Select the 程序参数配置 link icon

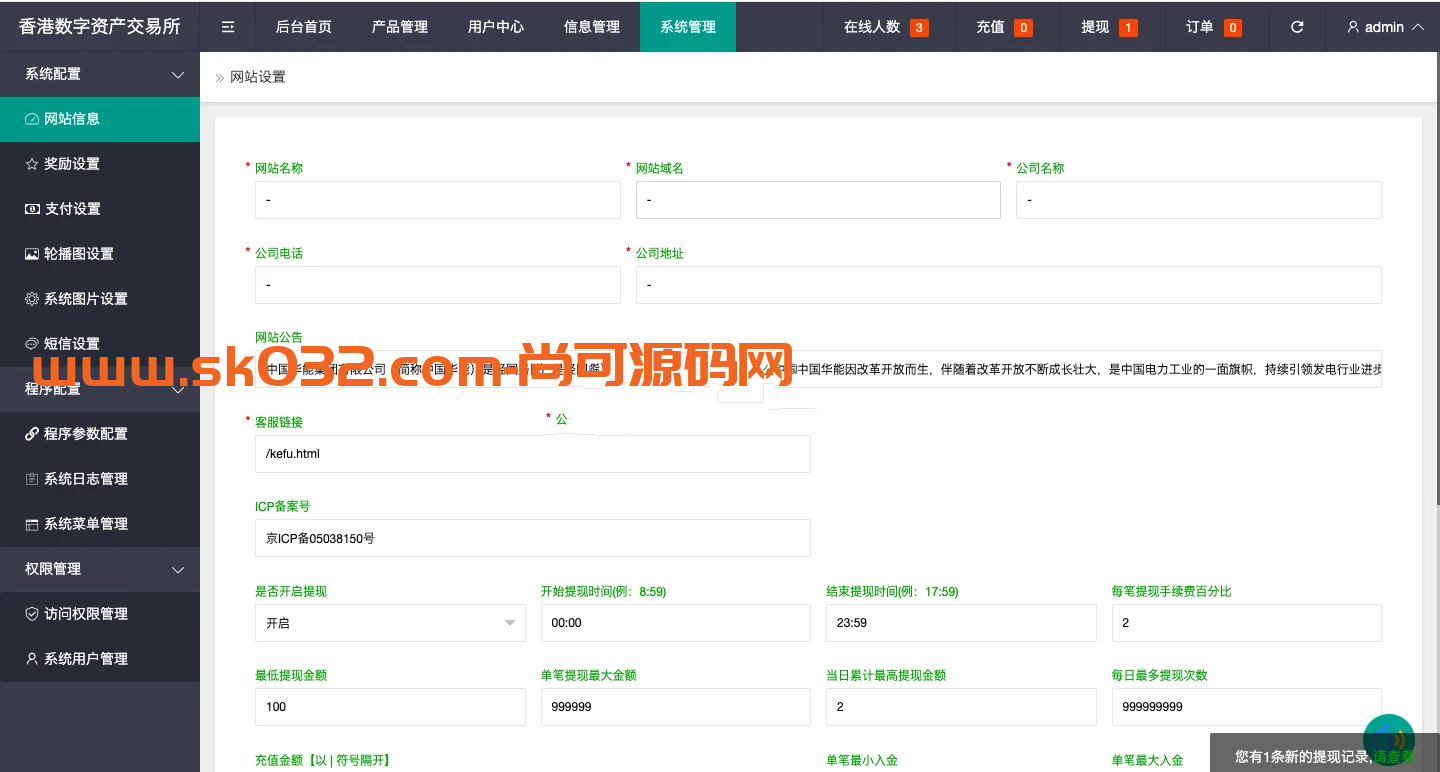coord(32,434)
